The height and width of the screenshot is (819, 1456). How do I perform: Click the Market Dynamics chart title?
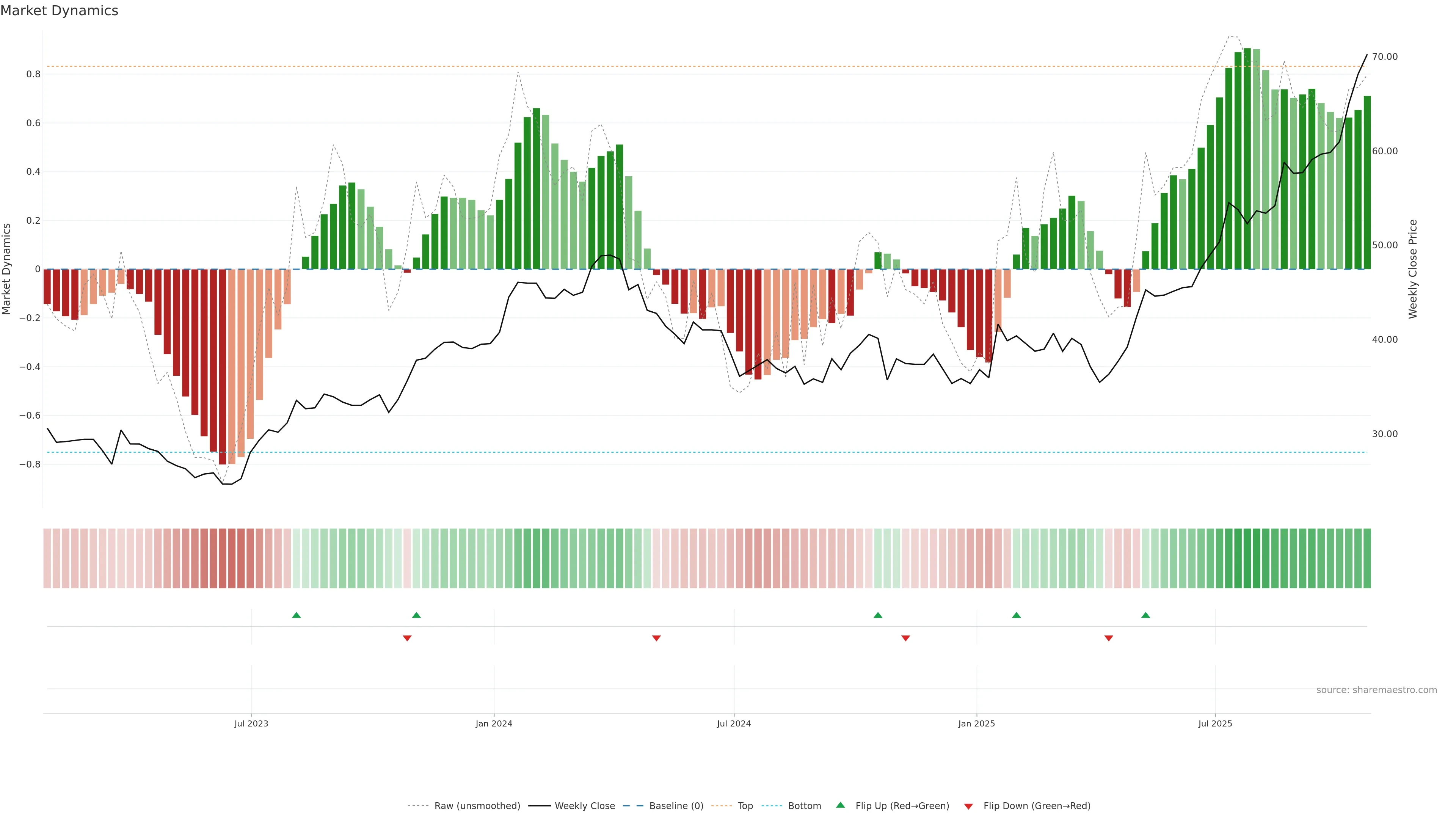coord(60,11)
